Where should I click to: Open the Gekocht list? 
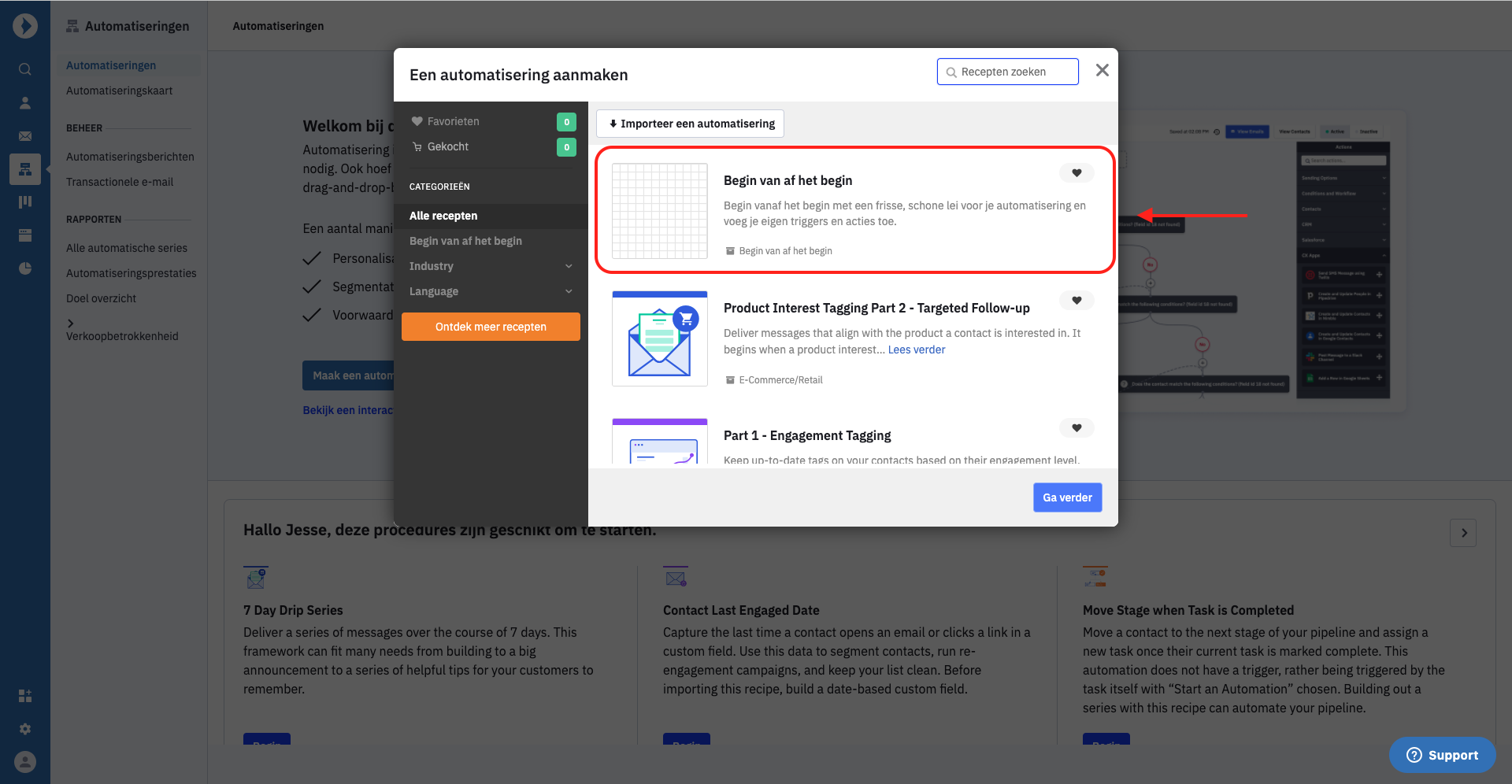point(491,146)
